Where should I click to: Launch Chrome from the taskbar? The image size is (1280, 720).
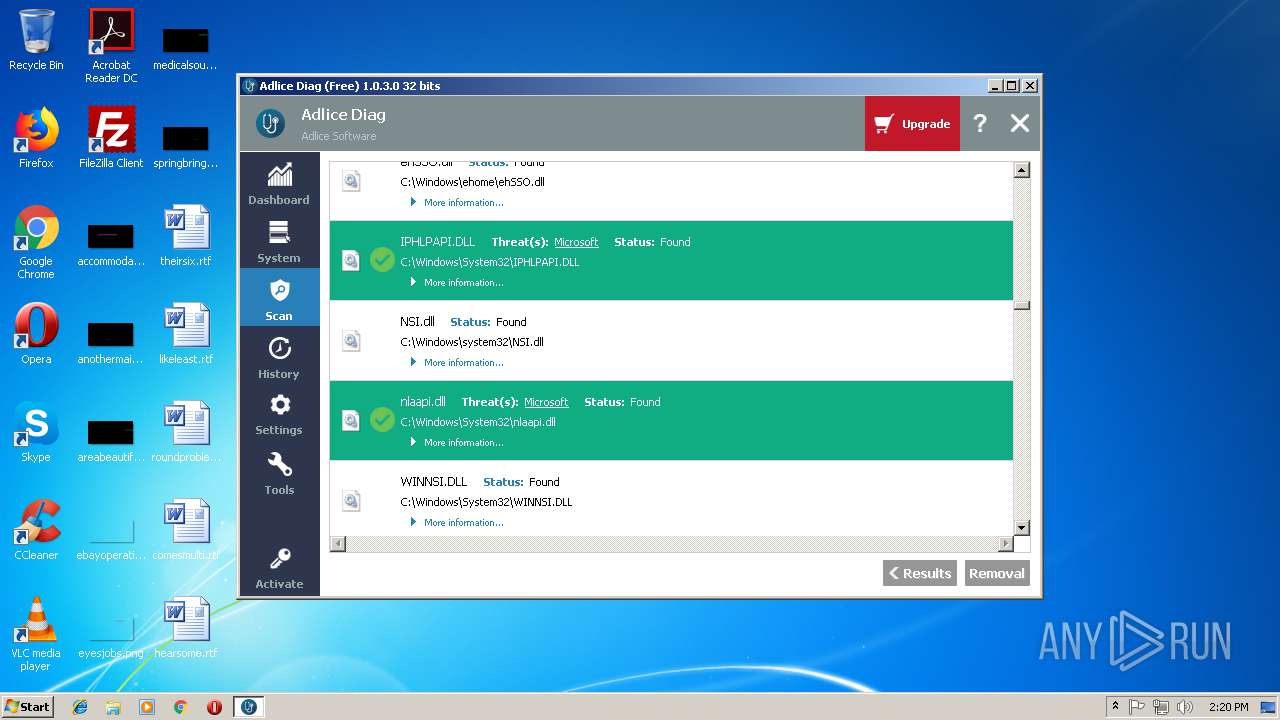click(x=180, y=707)
